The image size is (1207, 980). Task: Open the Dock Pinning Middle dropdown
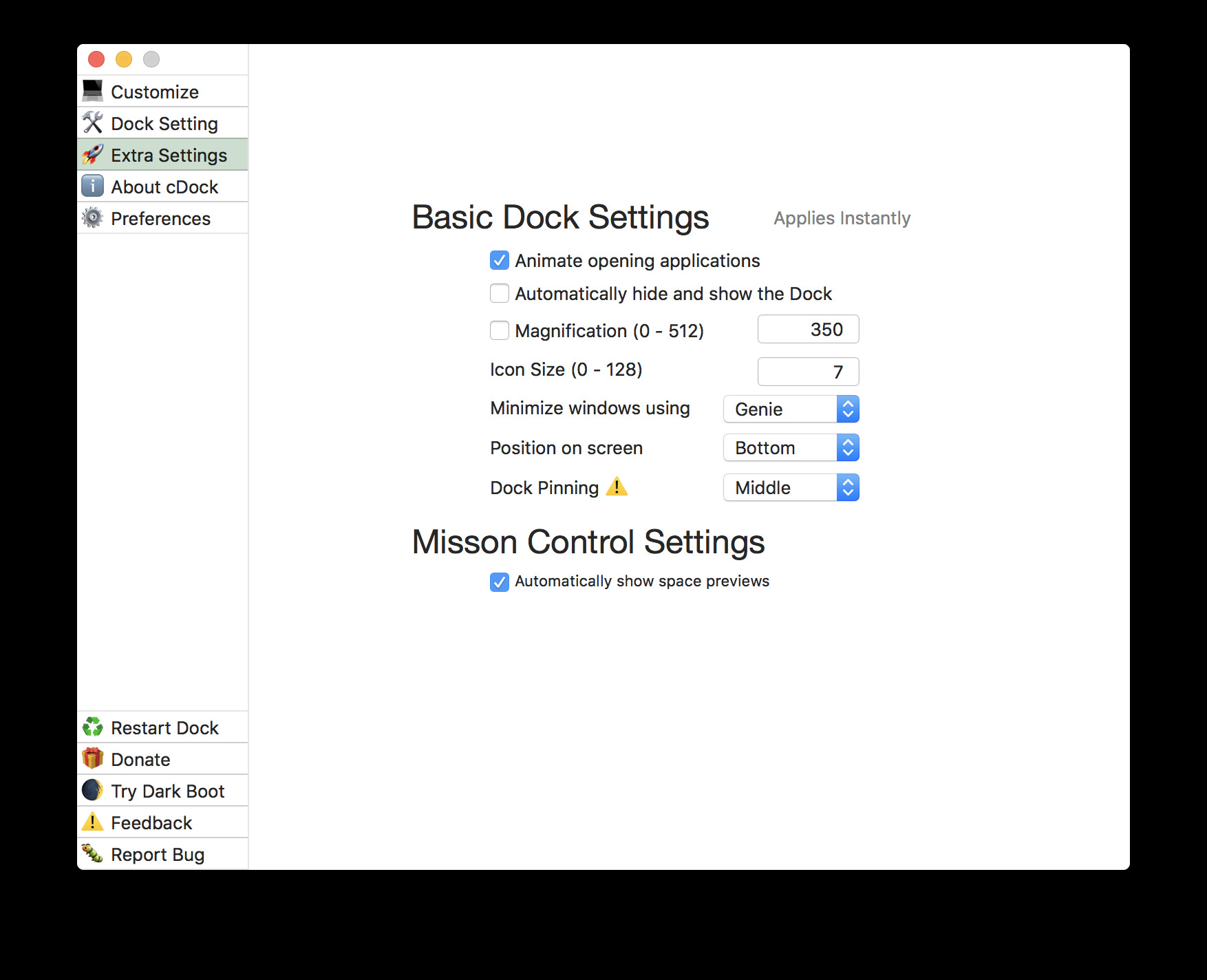791,487
